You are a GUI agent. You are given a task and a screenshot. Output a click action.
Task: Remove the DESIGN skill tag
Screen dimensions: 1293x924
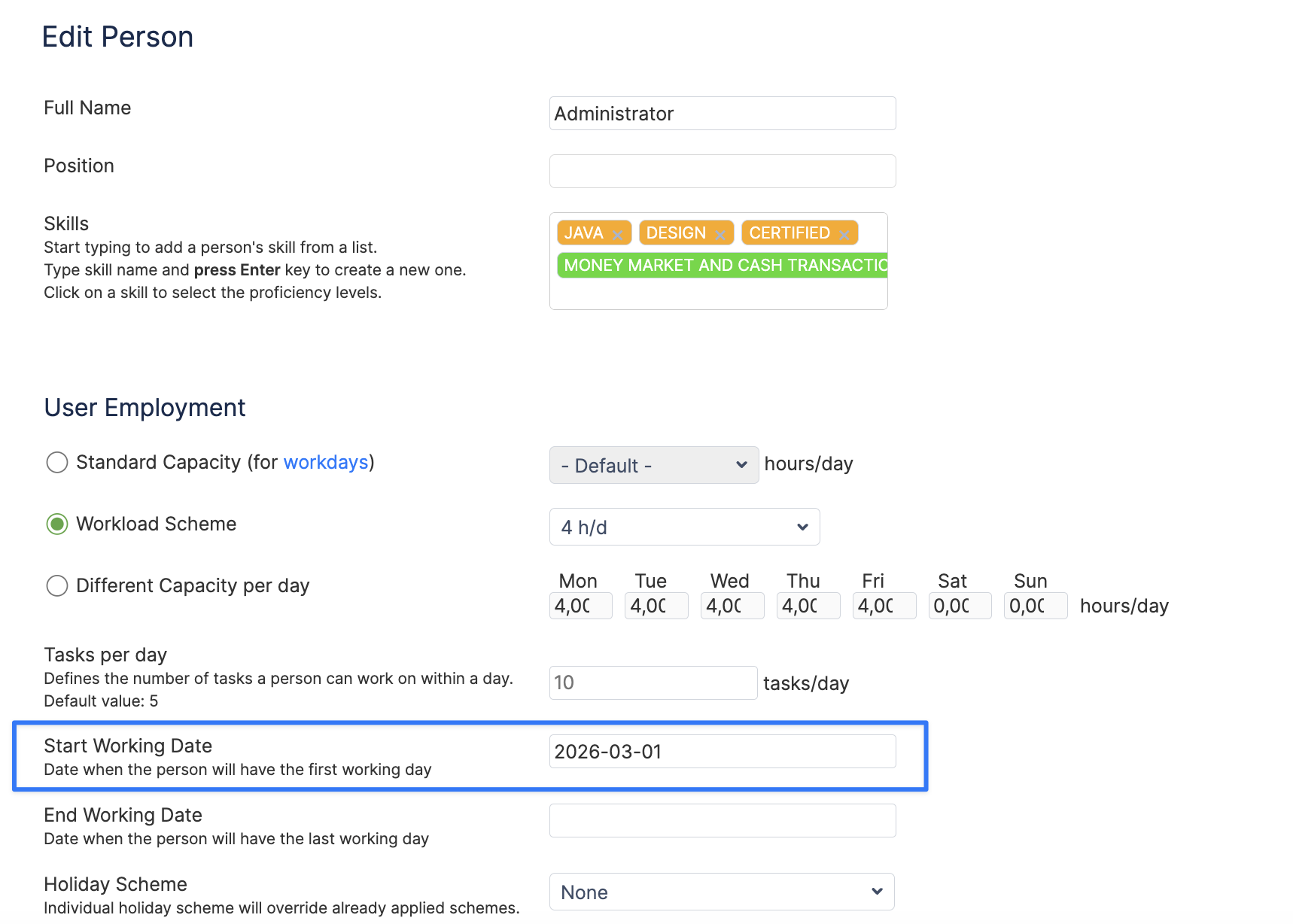coord(720,235)
